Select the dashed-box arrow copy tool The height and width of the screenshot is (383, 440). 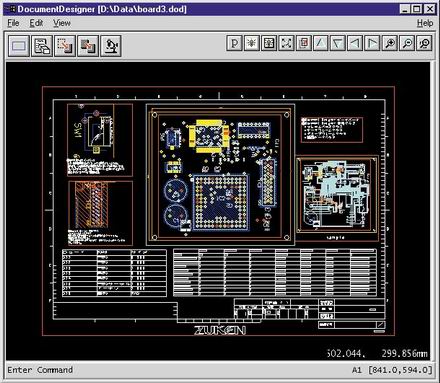pyautogui.click(x=65, y=46)
